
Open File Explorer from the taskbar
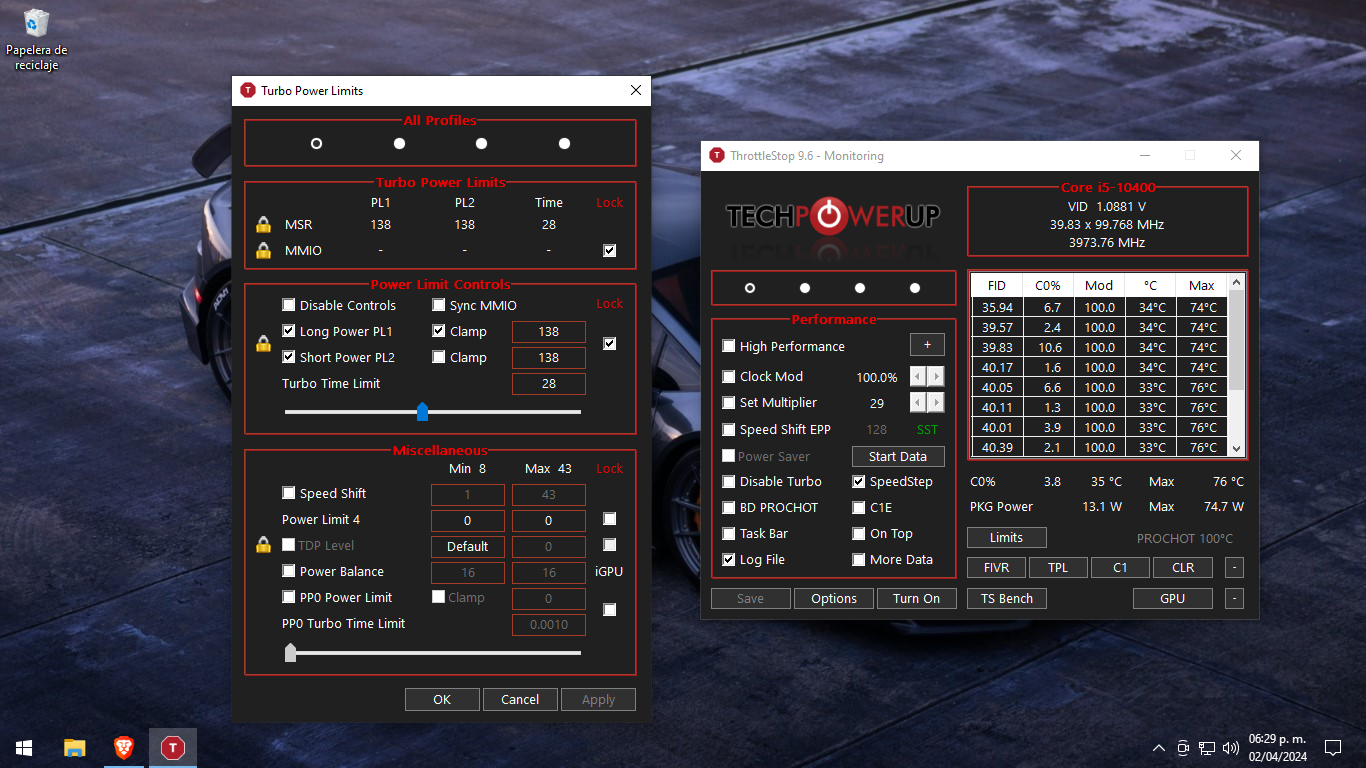(74, 747)
